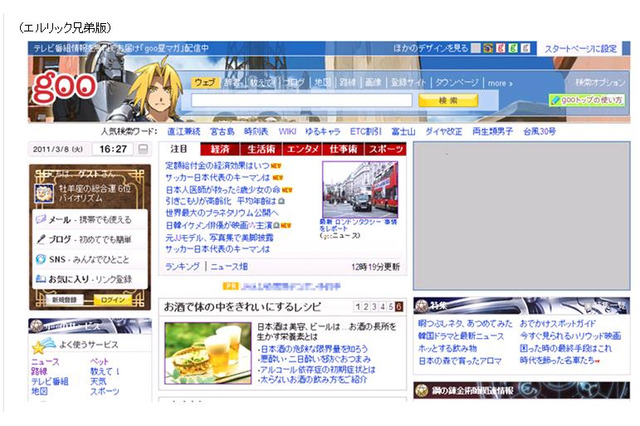Click the SNS globe icon

41,259
